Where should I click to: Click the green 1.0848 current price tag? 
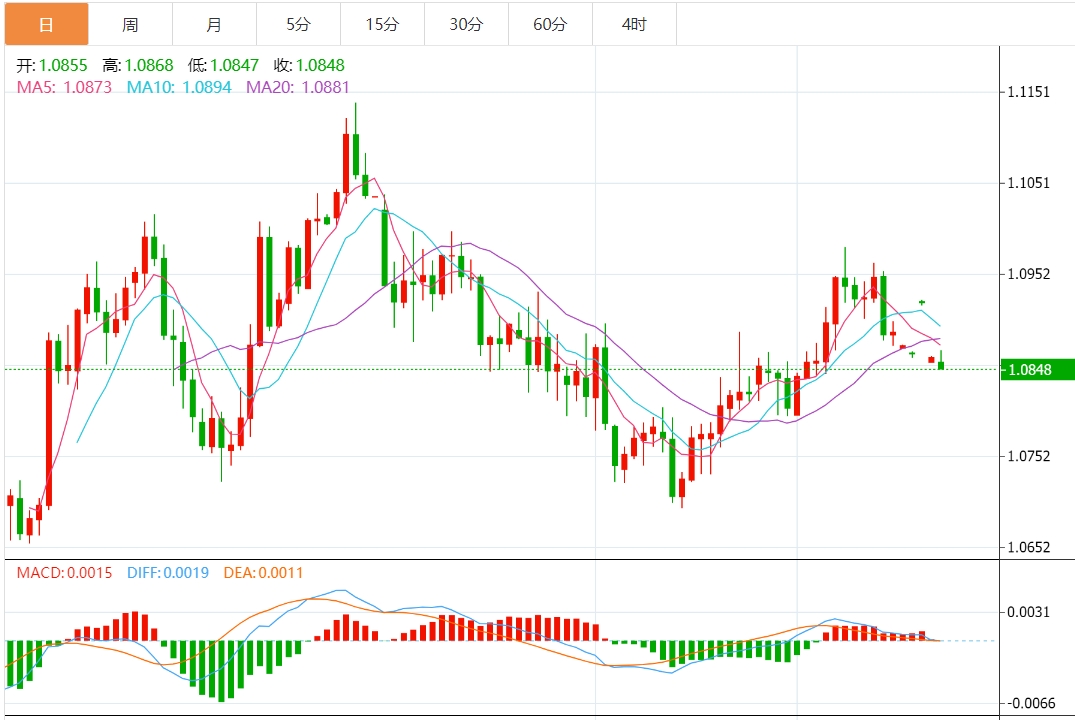click(x=1038, y=370)
